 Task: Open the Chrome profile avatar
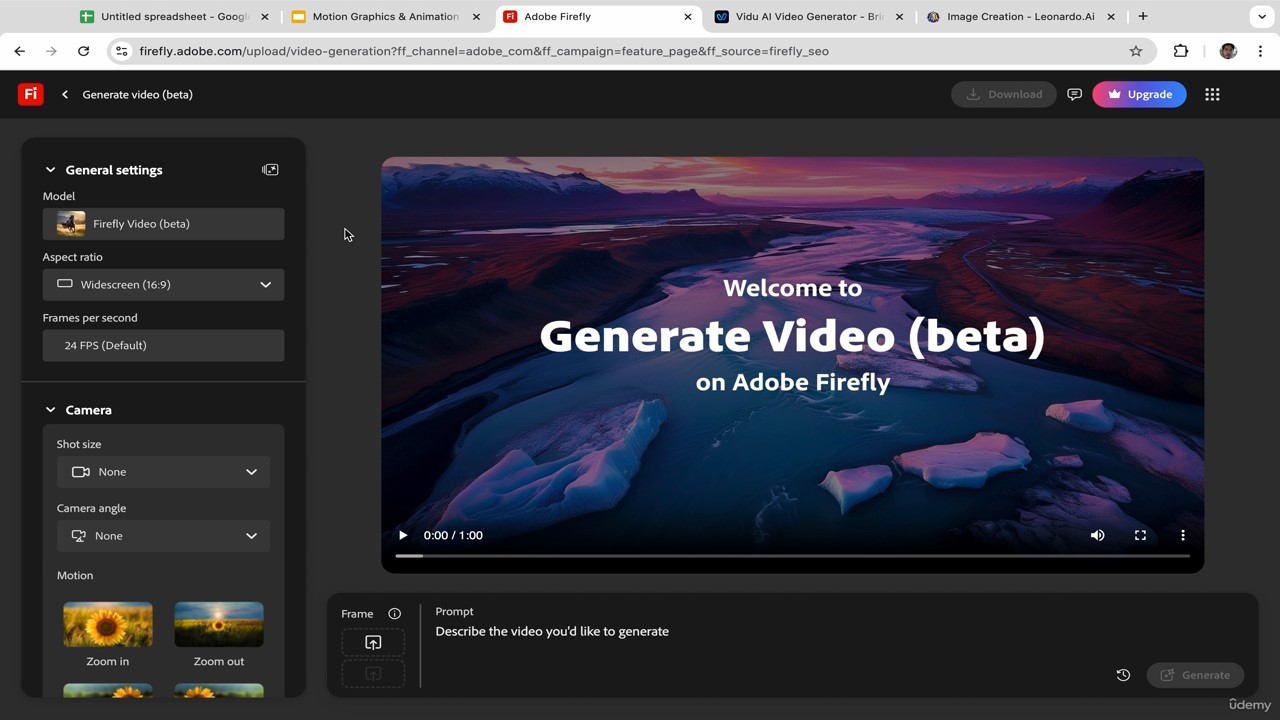[1228, 51]
